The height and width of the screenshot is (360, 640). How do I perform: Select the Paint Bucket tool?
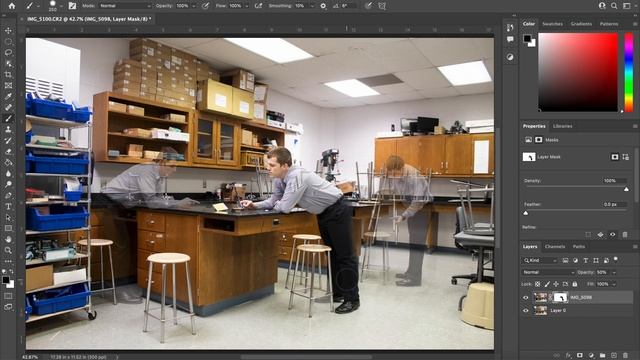click(8, 162)
